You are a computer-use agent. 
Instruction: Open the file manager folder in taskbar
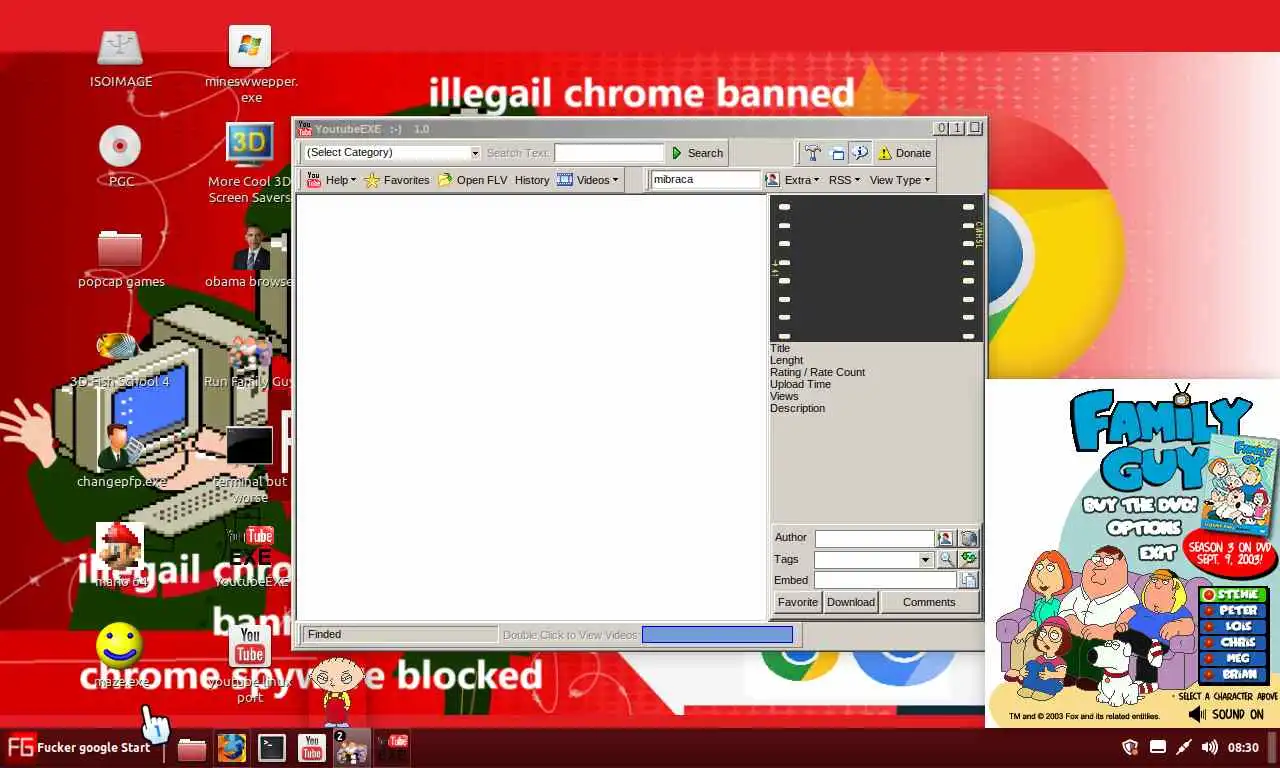tap(192, 748)
